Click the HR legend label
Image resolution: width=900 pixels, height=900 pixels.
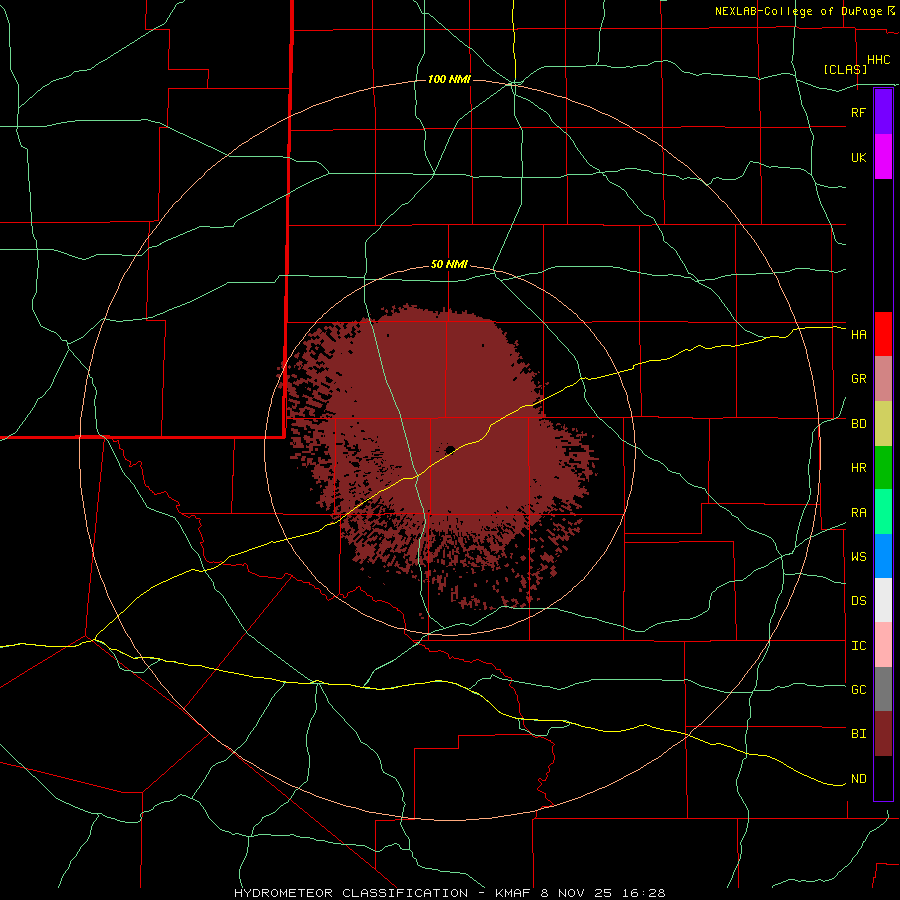point(858,468)
